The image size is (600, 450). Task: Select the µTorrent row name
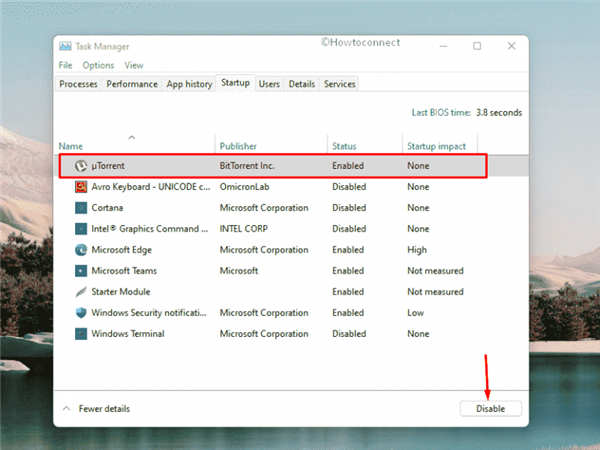[x=108, y=166]
